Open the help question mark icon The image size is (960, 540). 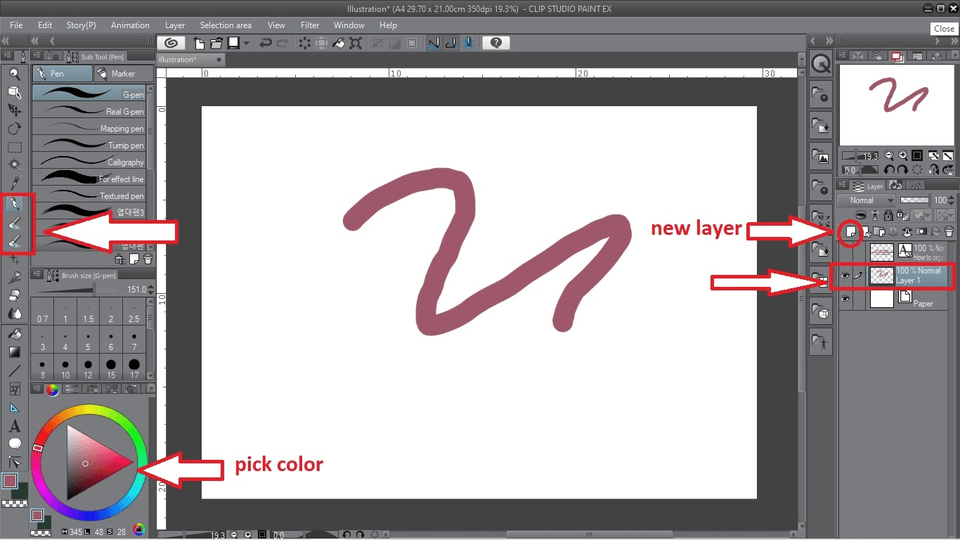496,43
